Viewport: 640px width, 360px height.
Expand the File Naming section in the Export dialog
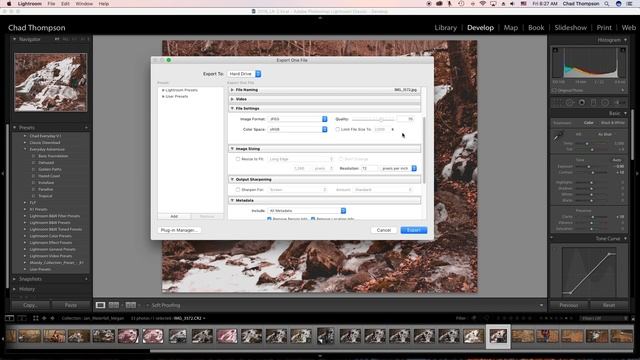click(x=232, y=90)
